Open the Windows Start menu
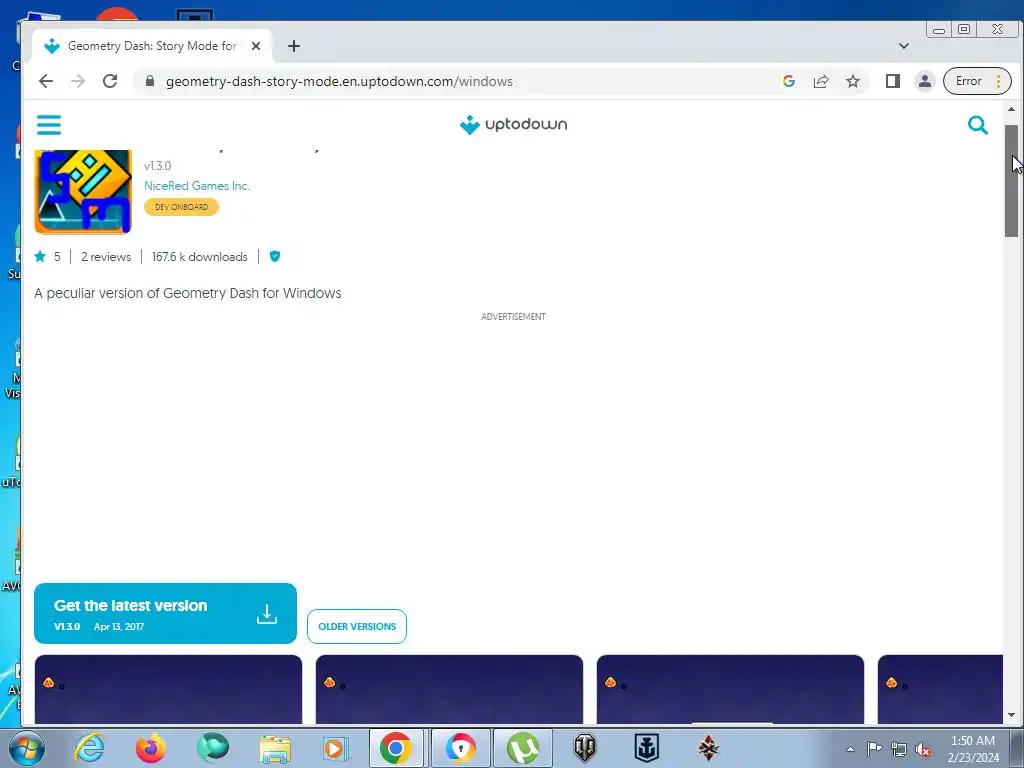 27,748
